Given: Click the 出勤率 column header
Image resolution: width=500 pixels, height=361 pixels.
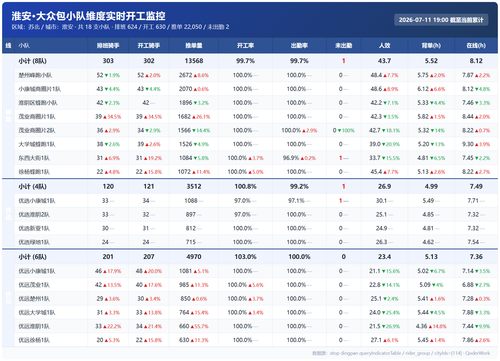Looking at the screenshot, I should [x=299, y=46].
